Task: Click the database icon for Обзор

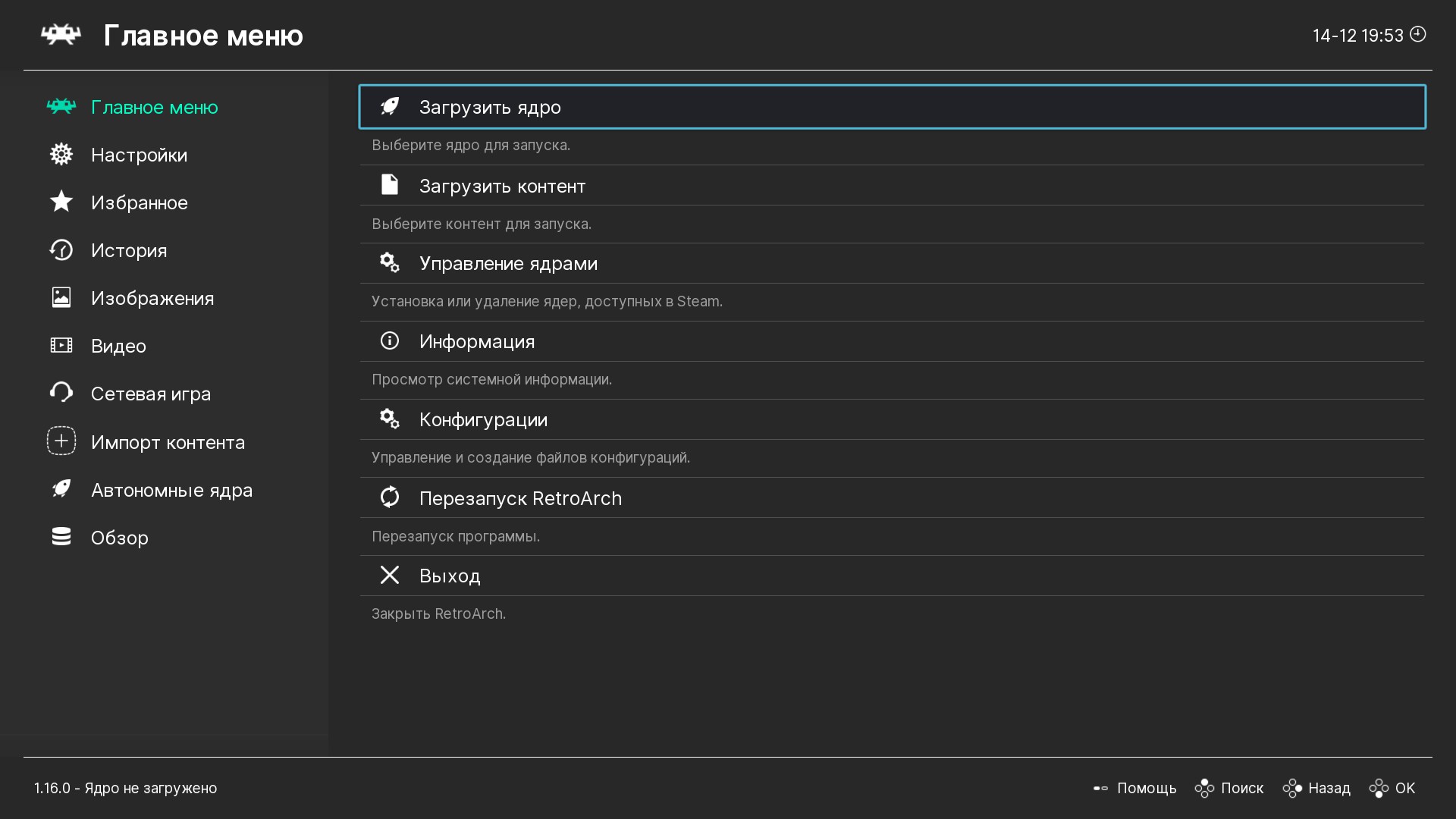Action: 61,537
